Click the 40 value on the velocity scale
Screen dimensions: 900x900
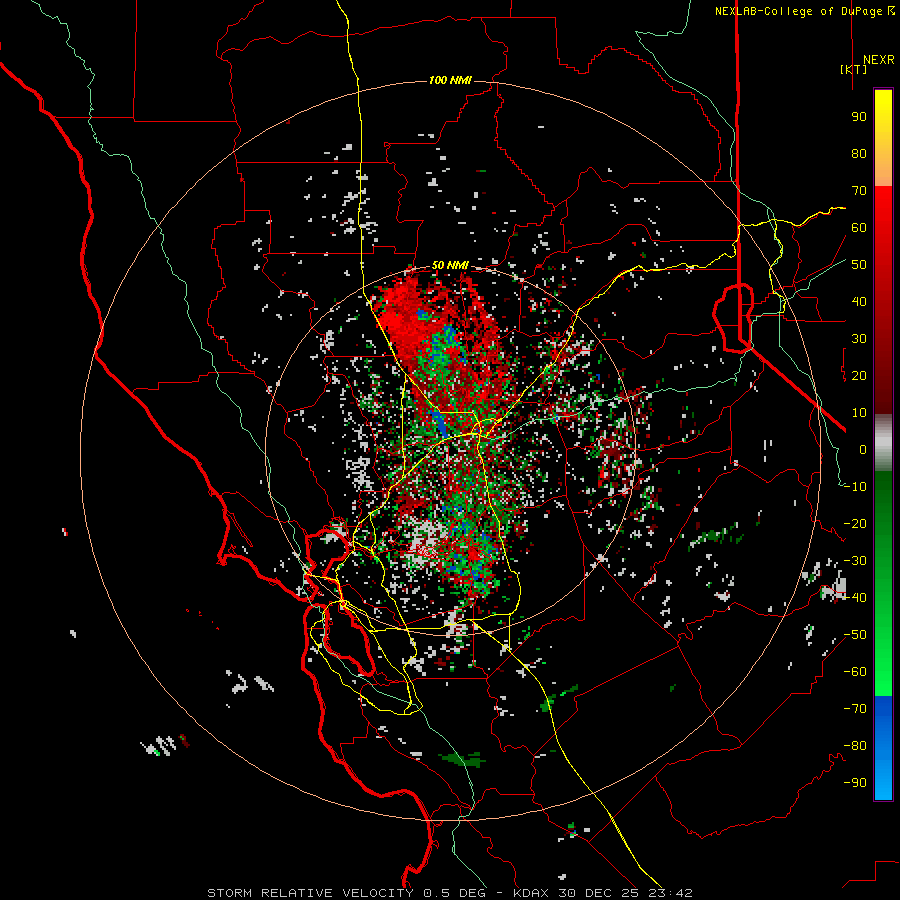coord(859,302)
